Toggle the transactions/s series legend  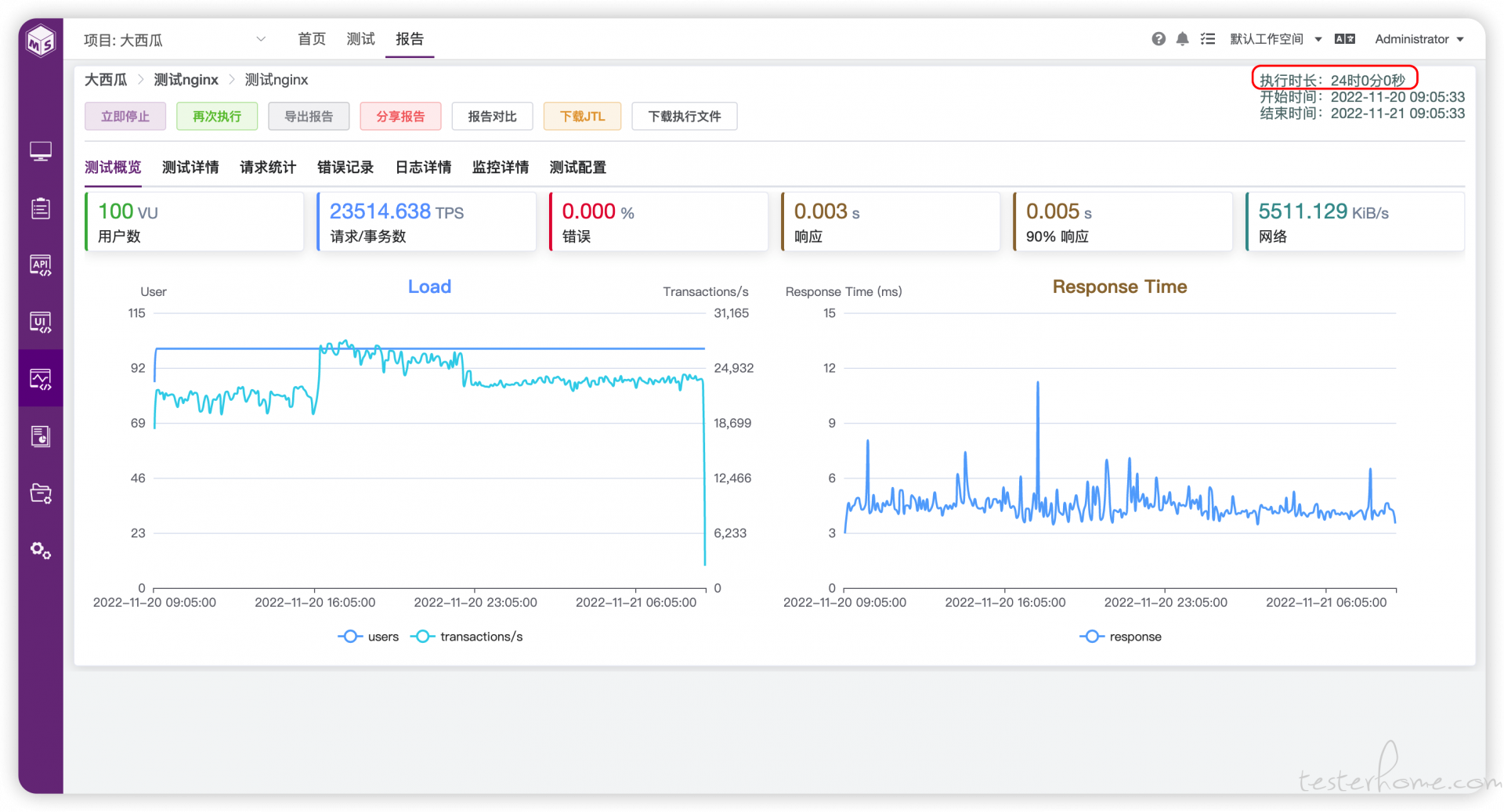467,637
